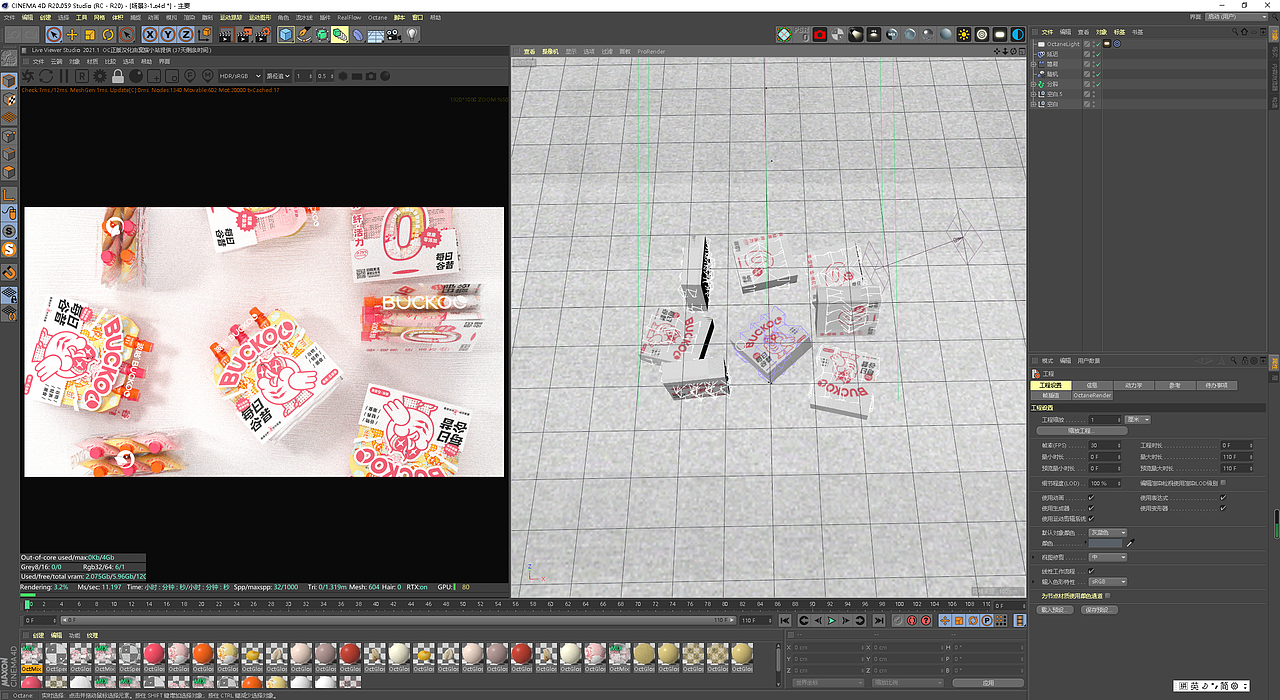
Task: Toggle the use generators checkbox
Action: (1091, 508)
